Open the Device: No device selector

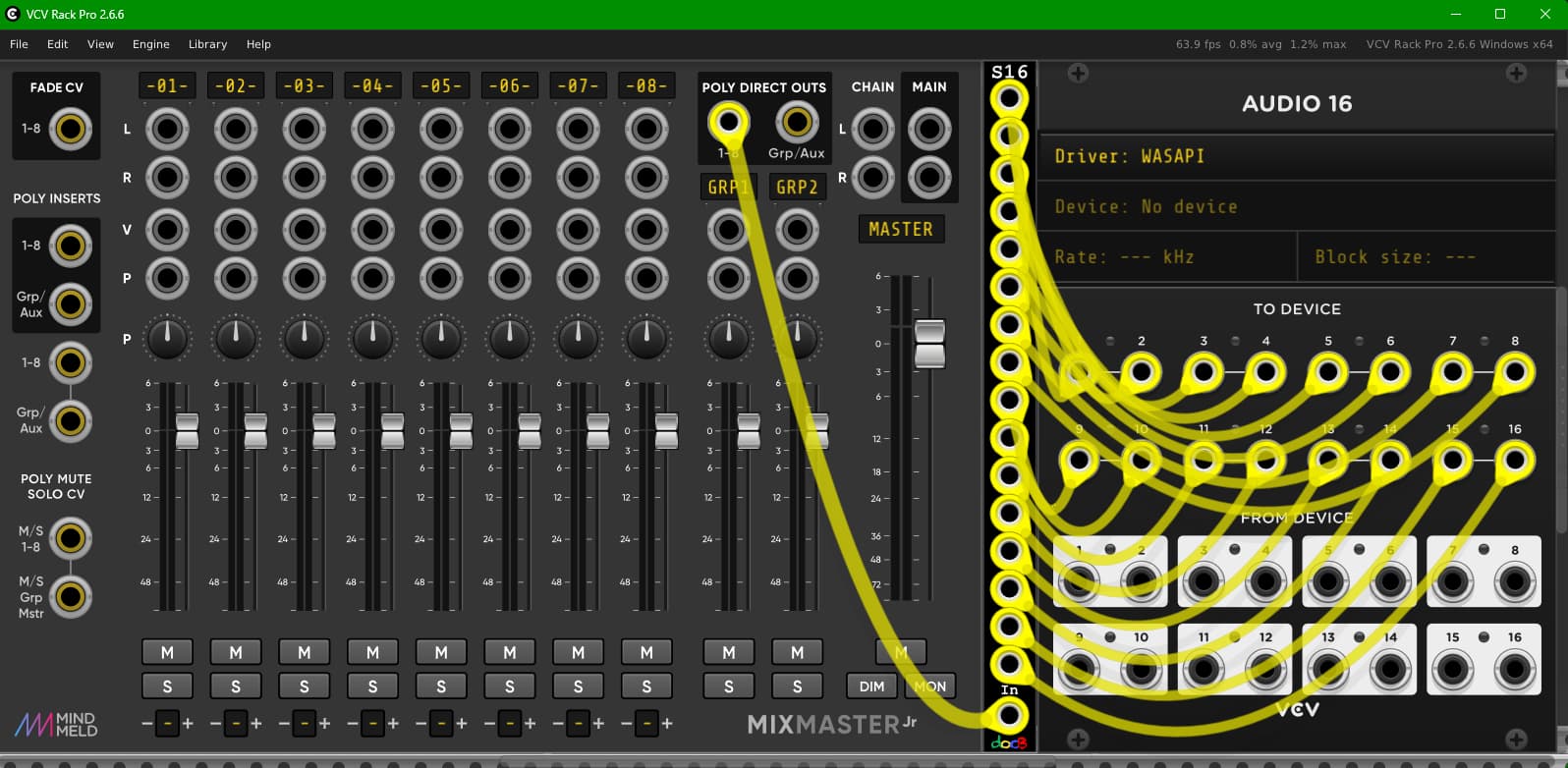pyautogui.click(x=1297, y=206)
